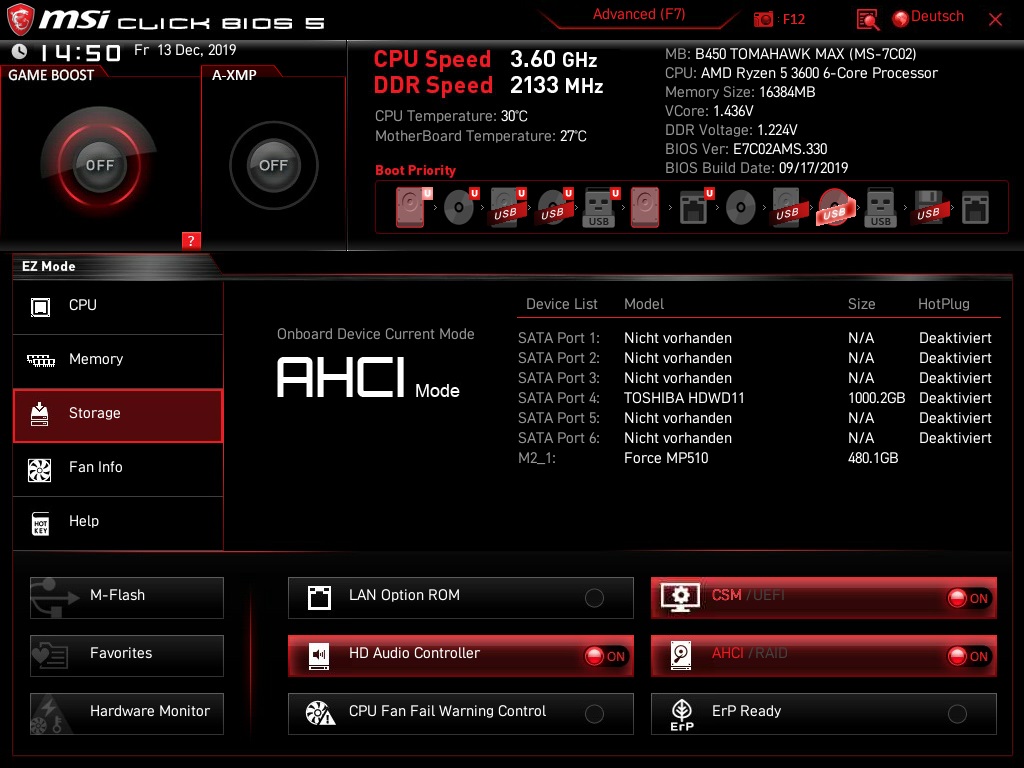Launch M-Flash
1024x768 pixels.
pyautogui.click(x=127, y=598)
